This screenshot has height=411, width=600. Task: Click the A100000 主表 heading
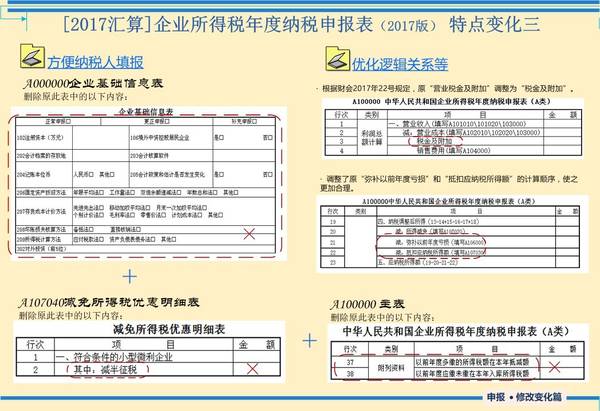pyautogui.click(x=367, y=304)
